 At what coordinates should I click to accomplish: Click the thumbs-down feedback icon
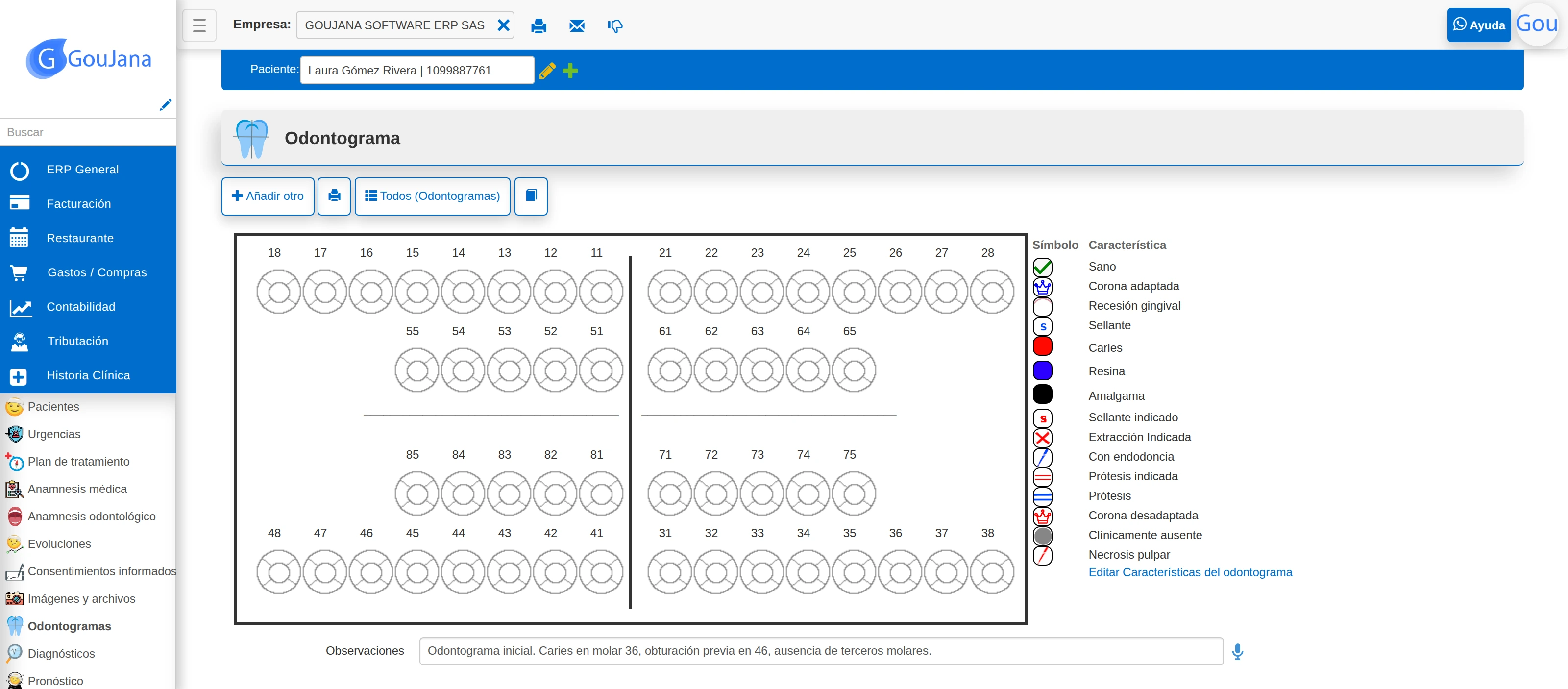[615, 25]
